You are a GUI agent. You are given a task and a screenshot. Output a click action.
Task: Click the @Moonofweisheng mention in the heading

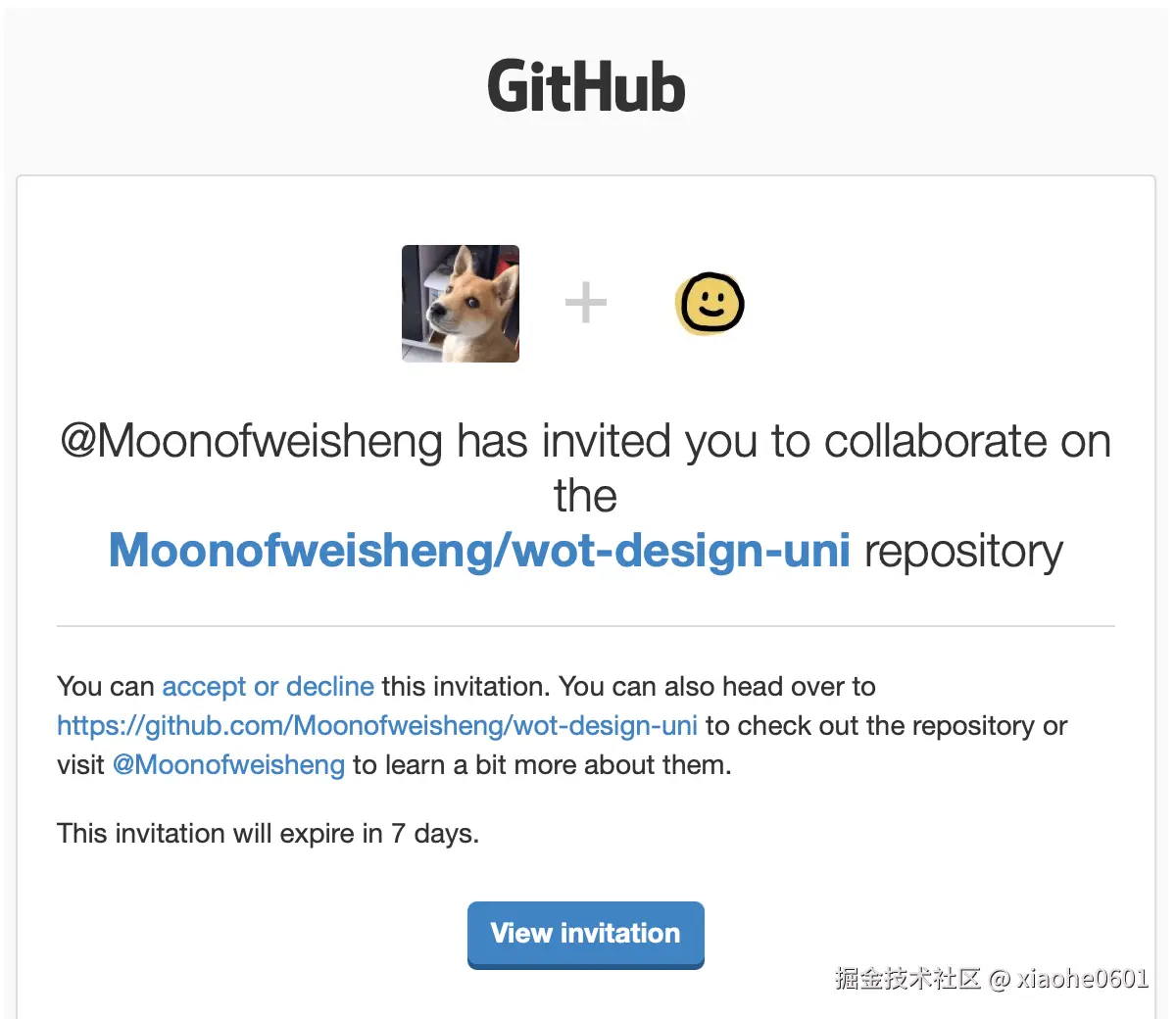tap(252, 442)
